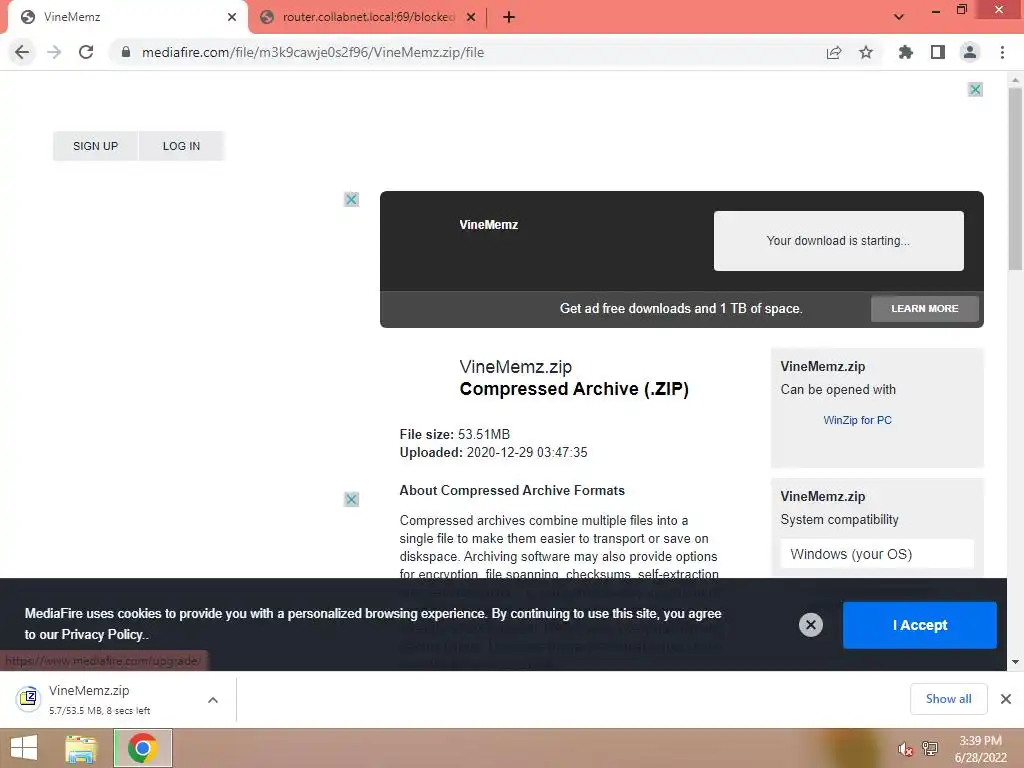Share this page icon in address bar
The height and width of the screenshot is (768, 1024).
tap(834, 52)
